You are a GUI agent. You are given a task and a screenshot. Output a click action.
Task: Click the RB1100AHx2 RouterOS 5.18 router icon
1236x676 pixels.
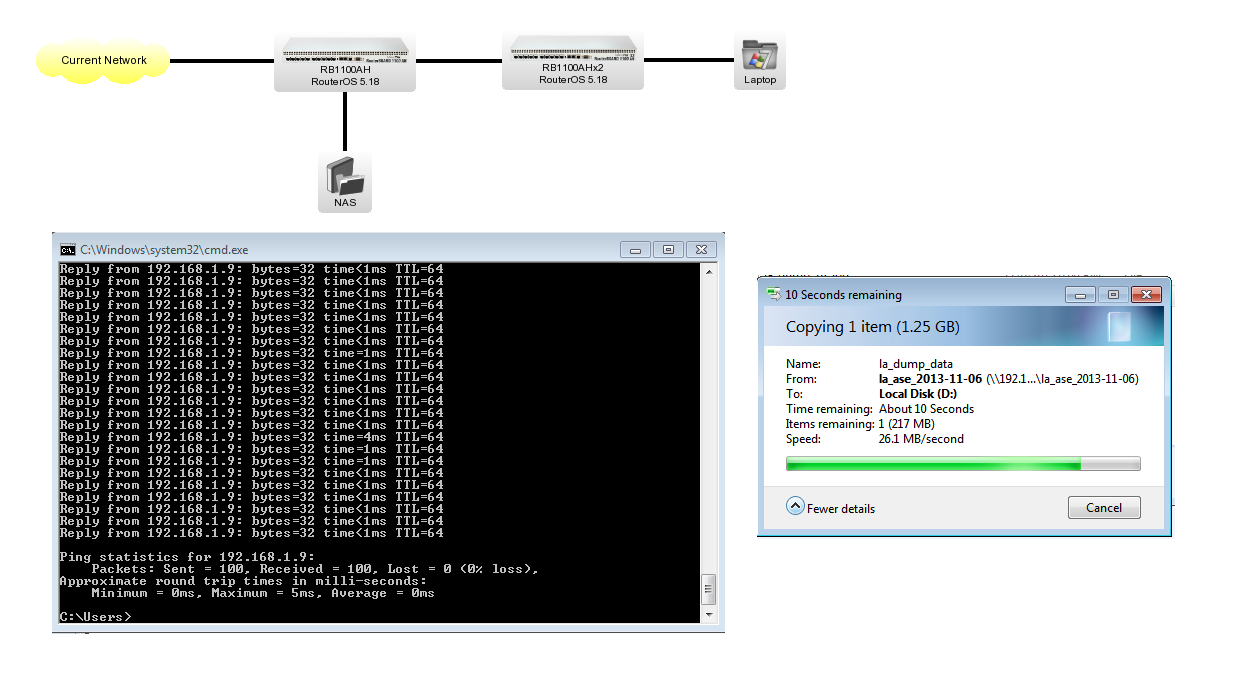[572, 55]
